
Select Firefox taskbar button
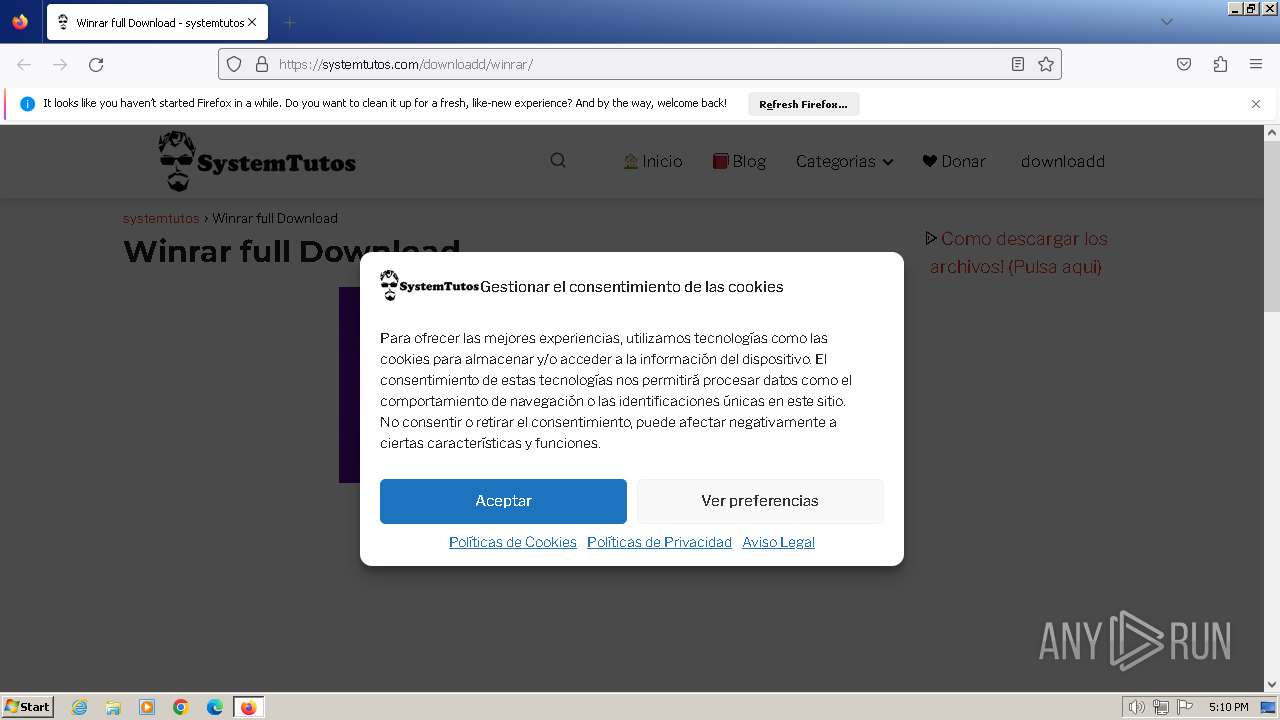point(248,707)
